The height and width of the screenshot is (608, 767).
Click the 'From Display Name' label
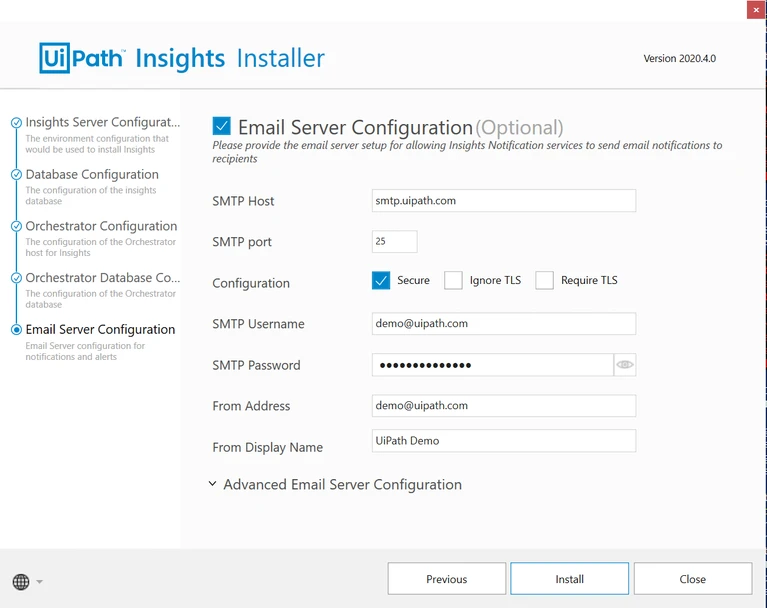pos(268,447)
